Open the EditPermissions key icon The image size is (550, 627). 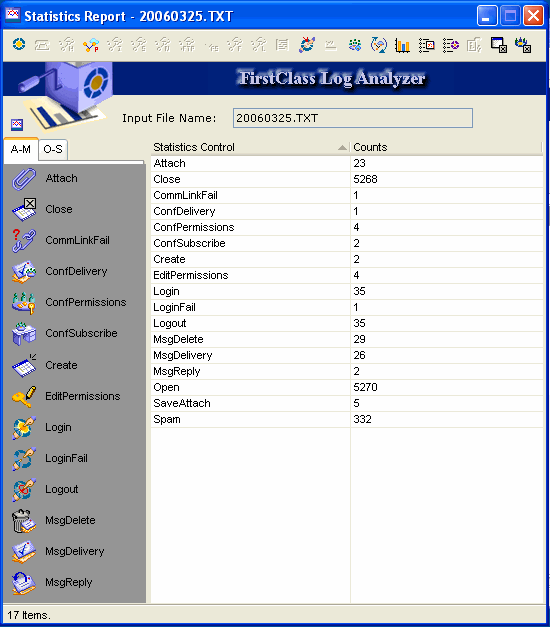click(x=24, y=396)
